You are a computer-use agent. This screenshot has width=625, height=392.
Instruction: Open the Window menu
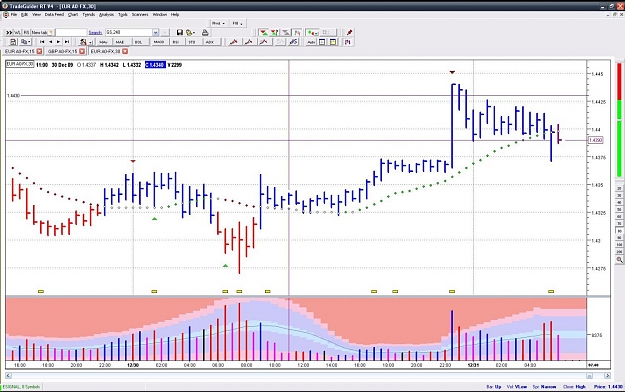coord(160,14)
